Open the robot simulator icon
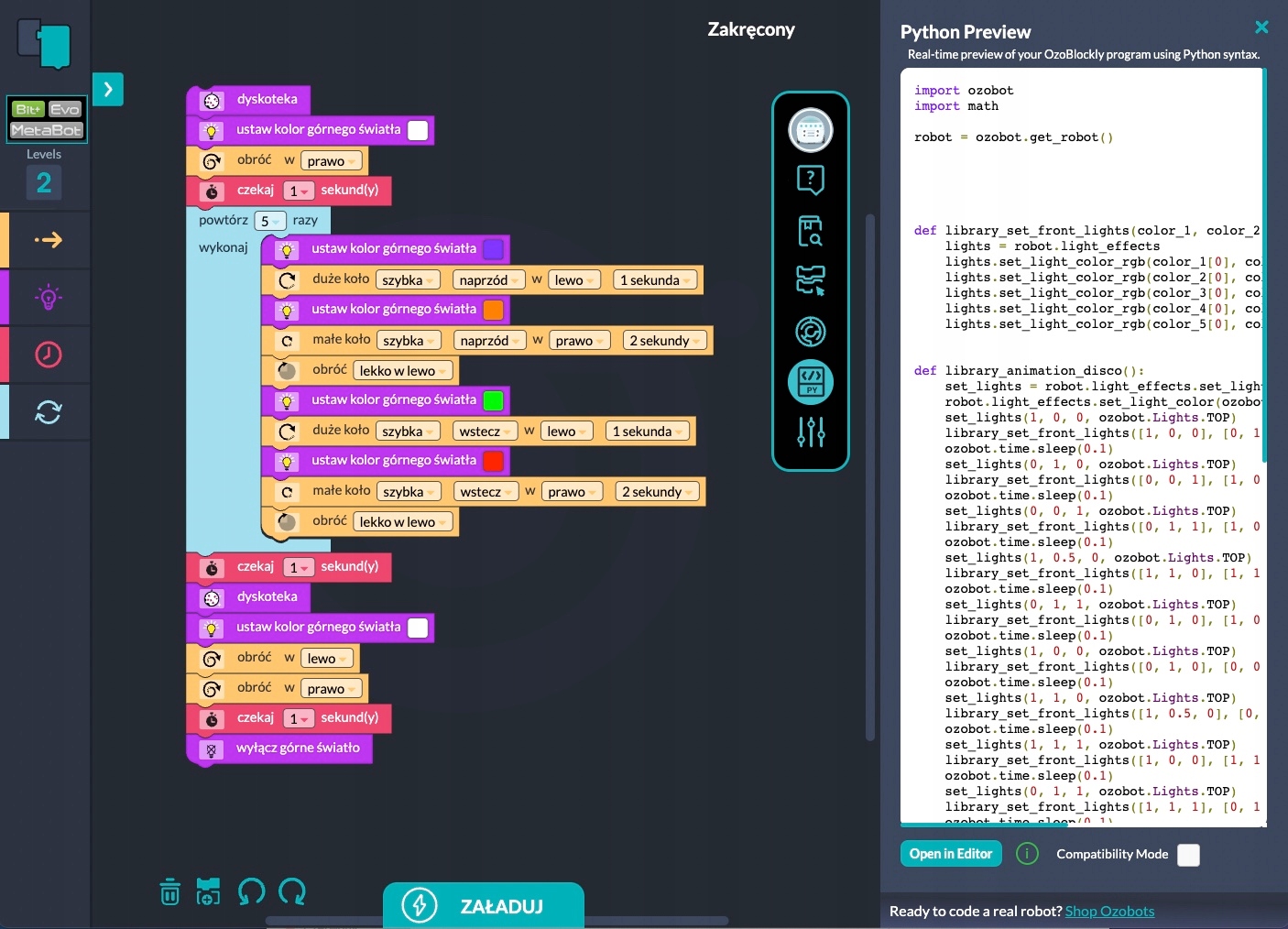 click(x=811, y=130)
